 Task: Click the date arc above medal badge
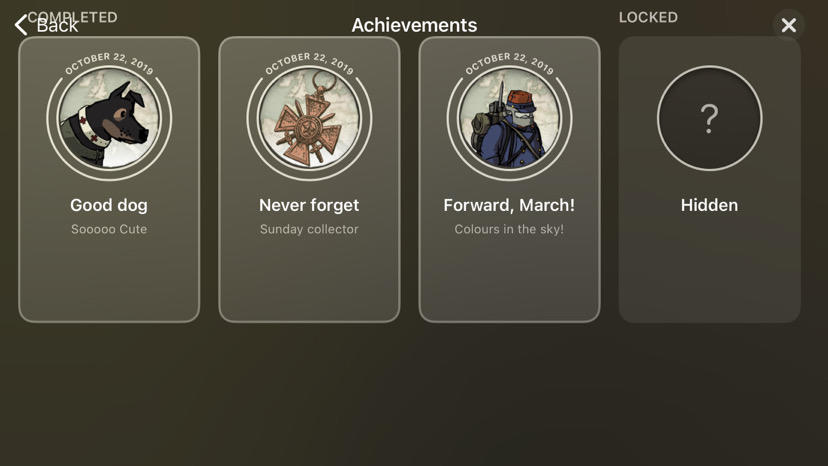click(309, 62)
